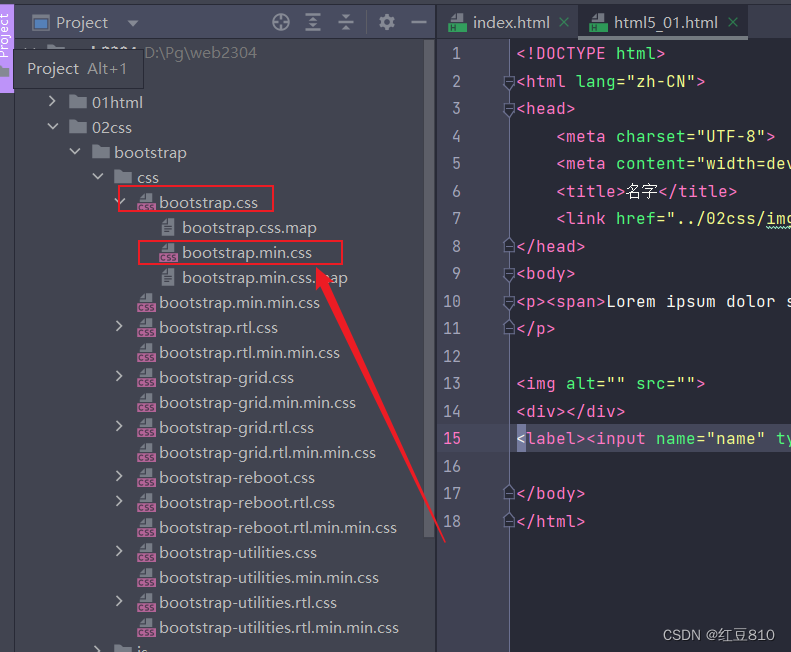The width and height of the screenshot is (791, 652).
Task: Expand the bootstrap.rtl.css node
Action: click(119, 327)
